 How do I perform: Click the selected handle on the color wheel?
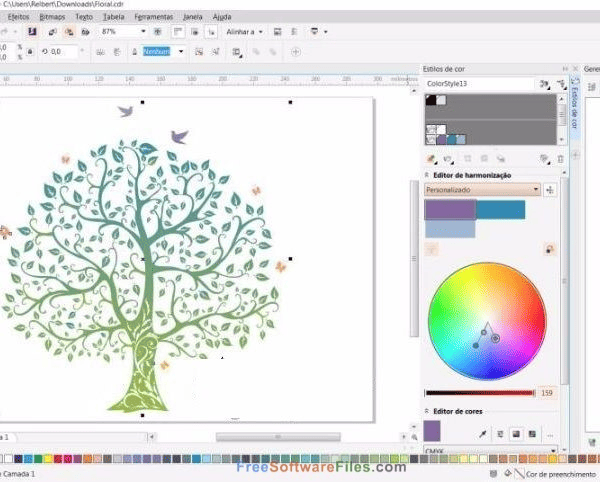[x=496, y=338]
